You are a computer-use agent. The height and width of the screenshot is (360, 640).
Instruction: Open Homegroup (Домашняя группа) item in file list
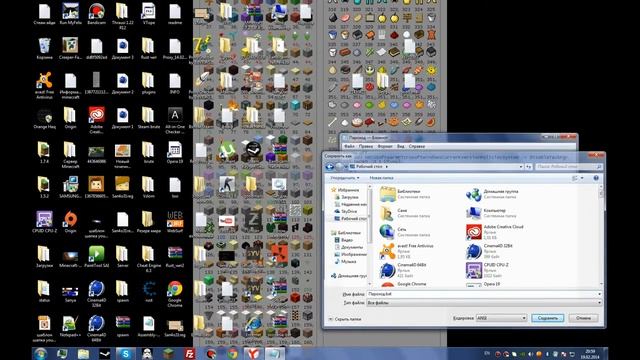click(x=492, y=194)
